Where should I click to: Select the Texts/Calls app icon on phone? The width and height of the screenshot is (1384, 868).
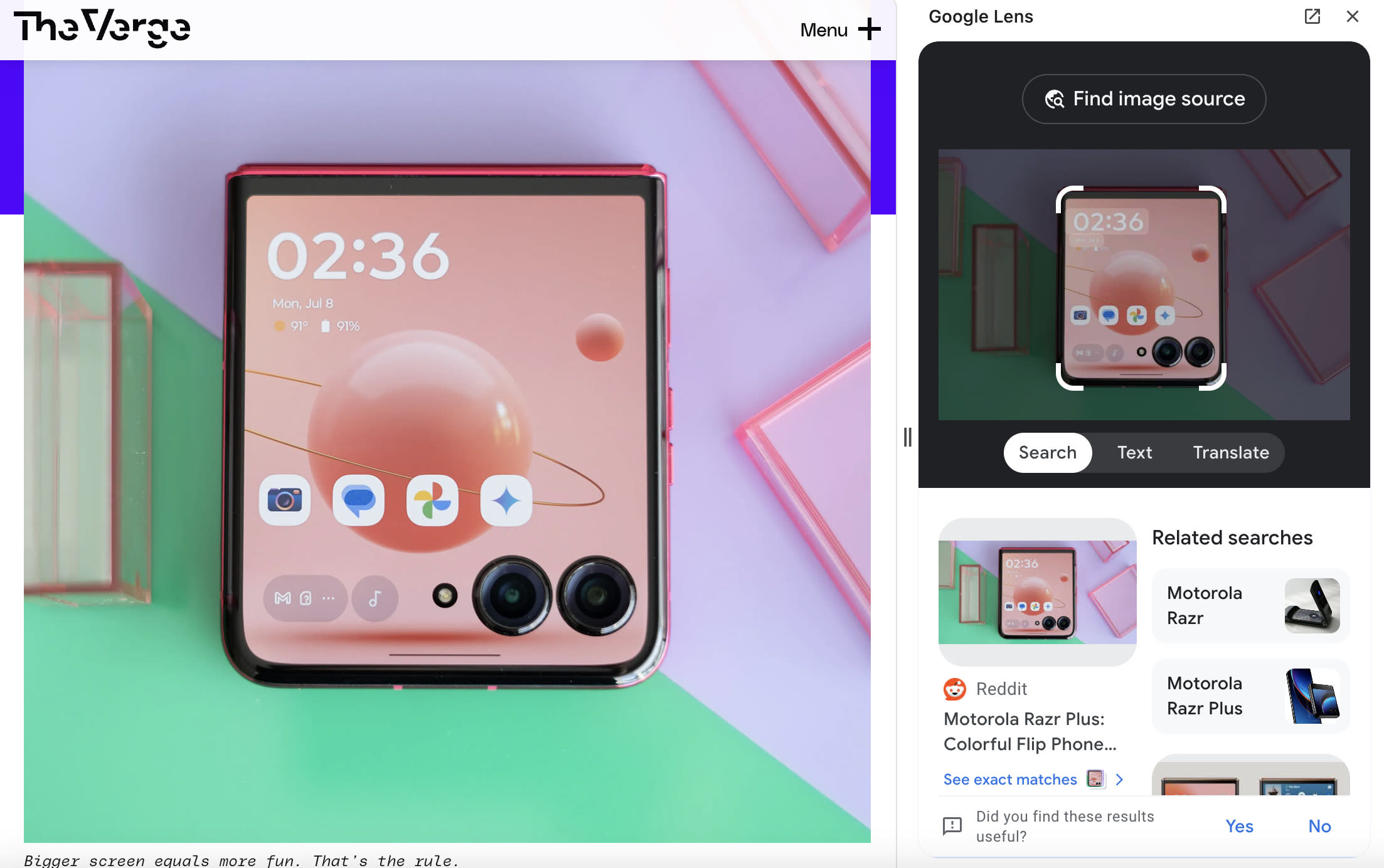click(x=357, y=498)
